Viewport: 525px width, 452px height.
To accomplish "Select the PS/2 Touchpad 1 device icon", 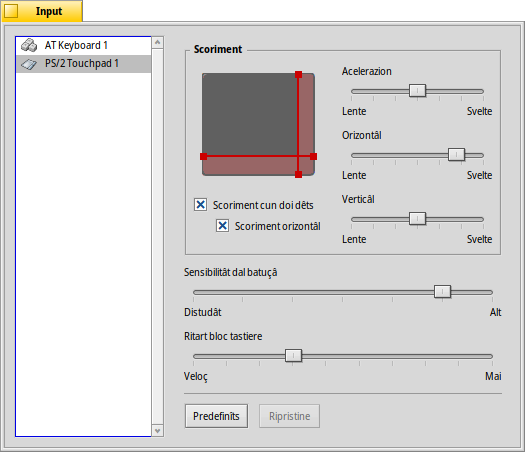I will [29, 64].
